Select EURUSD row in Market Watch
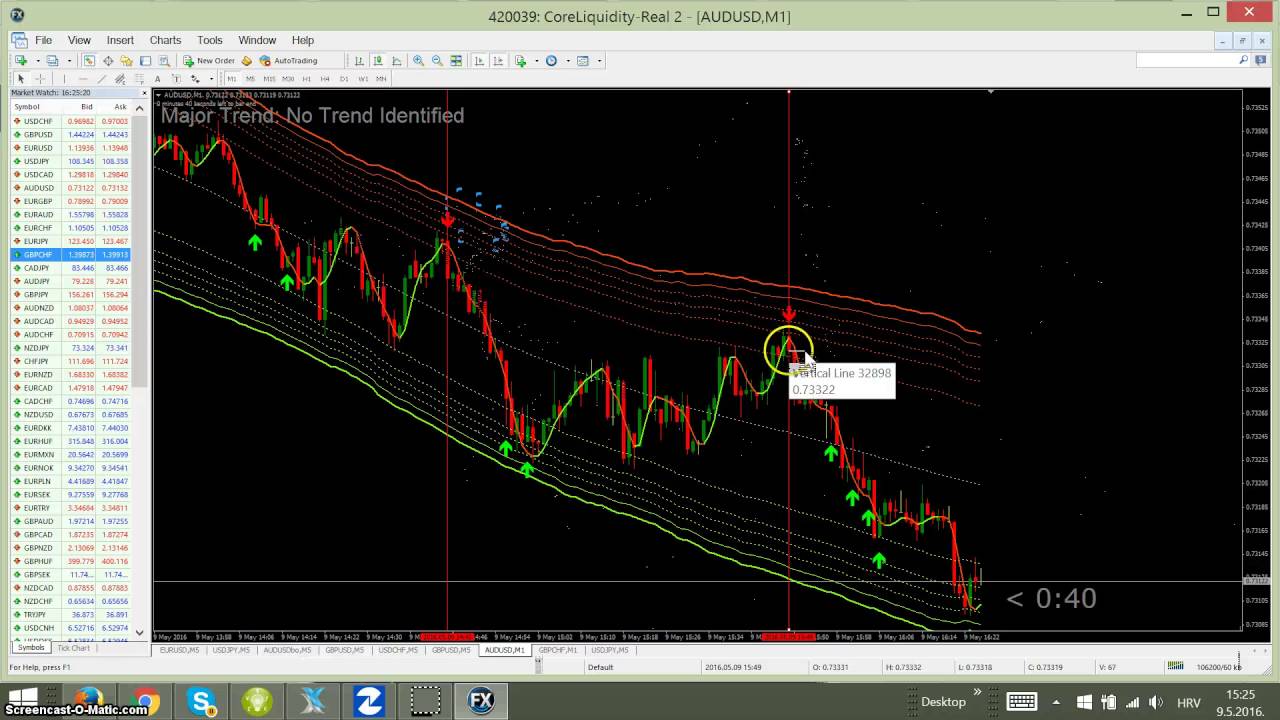 [70, 148]
